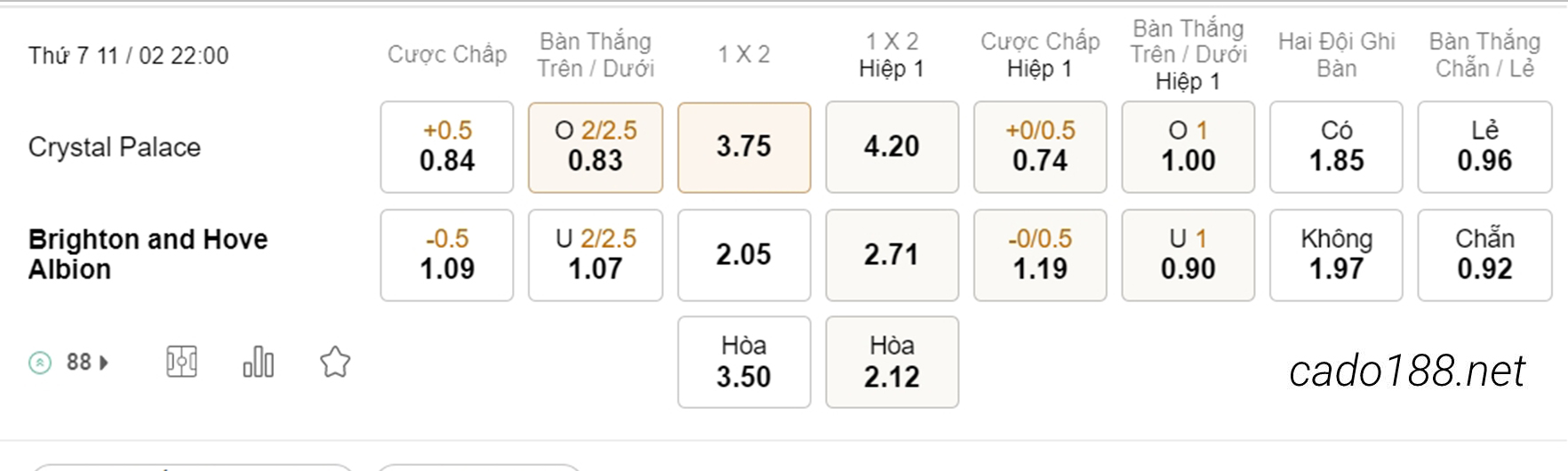Choose Crystal Palace win at 3.75
This screenshot has height=471, width=1568.
pyautogui.click(x=744, y=147)
